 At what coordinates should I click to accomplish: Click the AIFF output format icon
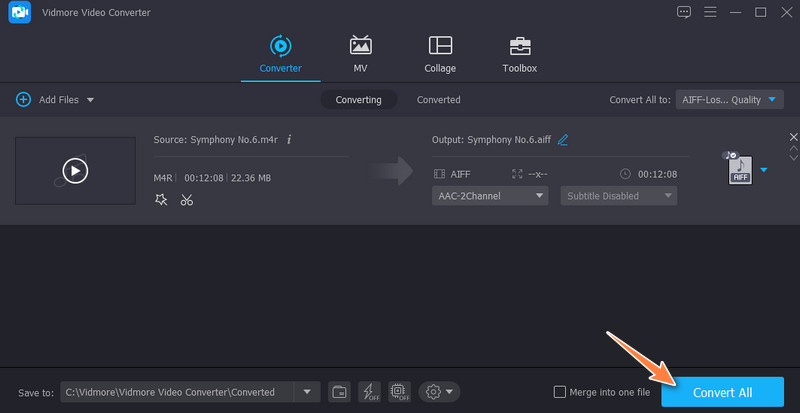739,168
